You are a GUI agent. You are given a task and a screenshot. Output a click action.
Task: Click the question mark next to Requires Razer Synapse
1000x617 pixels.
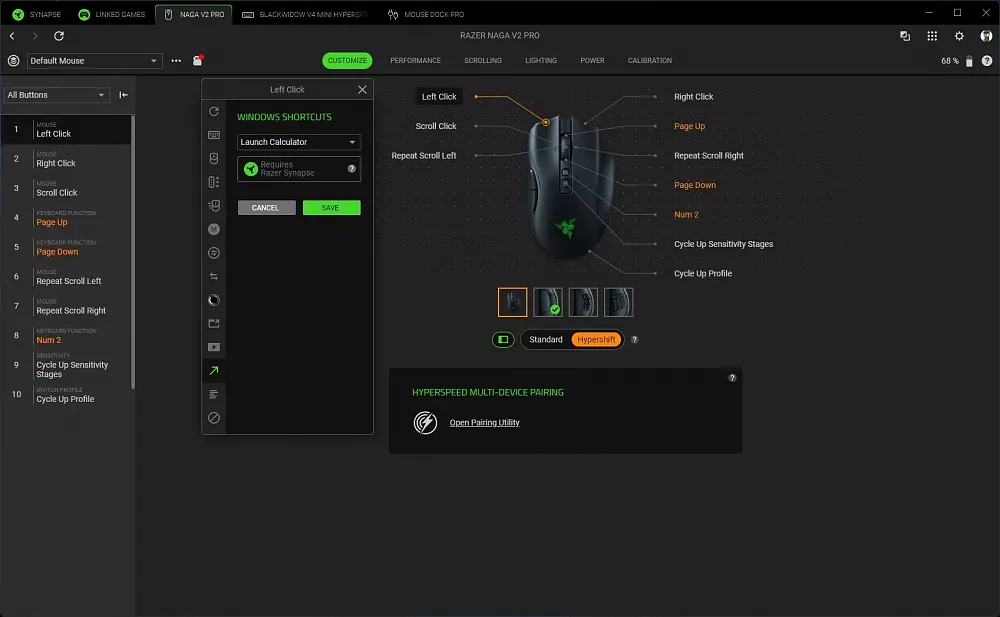pos(351,169)
